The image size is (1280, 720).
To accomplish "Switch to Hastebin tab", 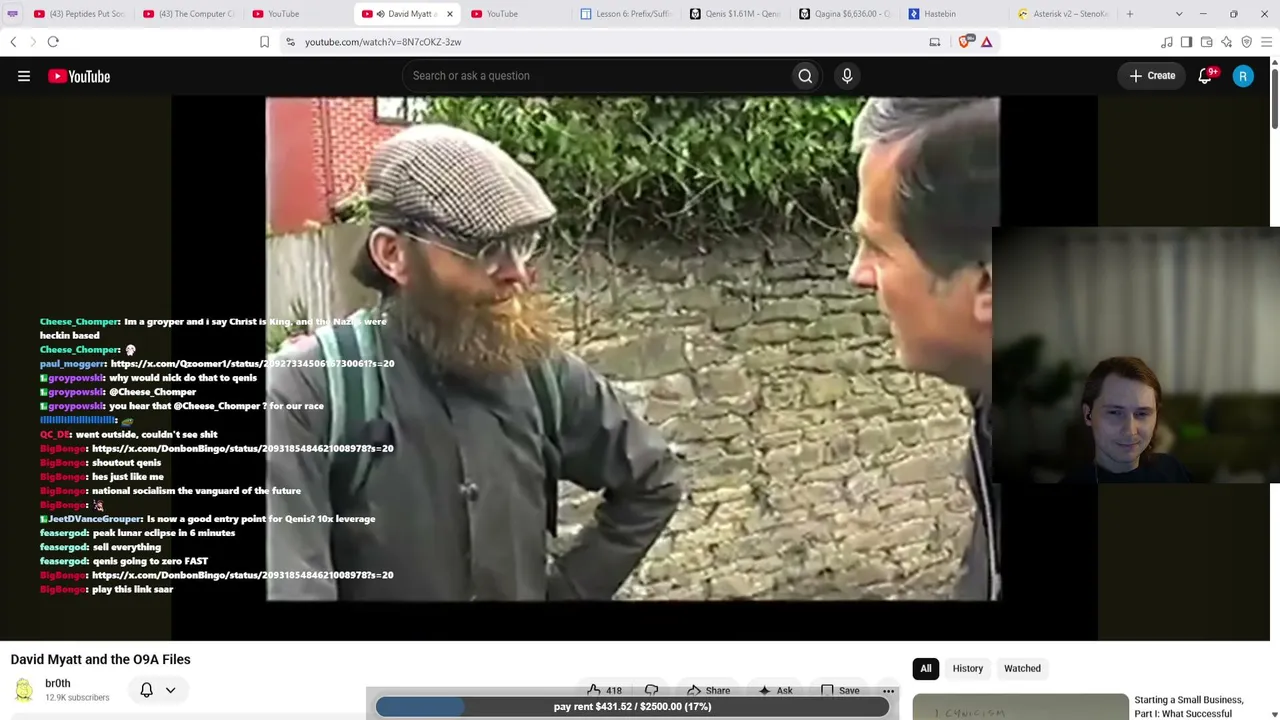I will tap(955, 14).
